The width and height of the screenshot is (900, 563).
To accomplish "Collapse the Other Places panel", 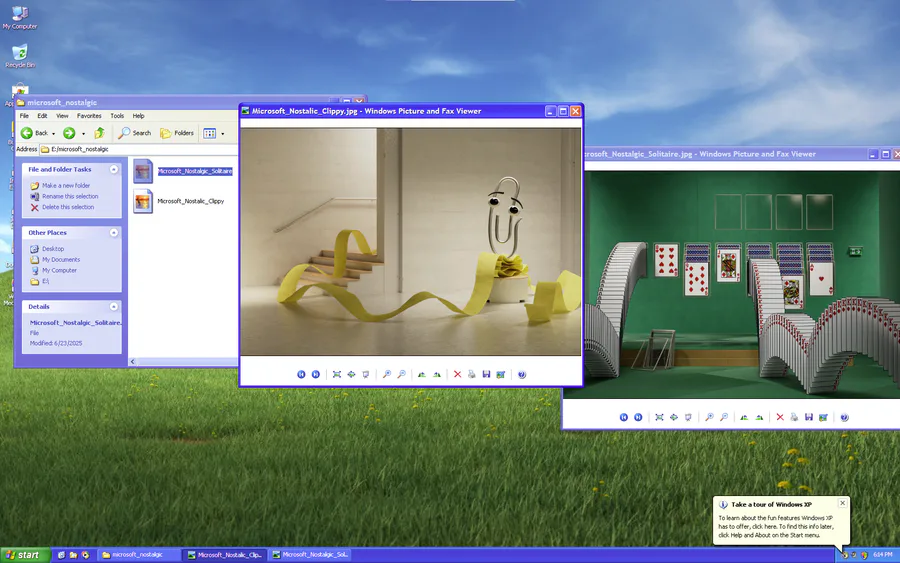I will click(x=114, y=232).
